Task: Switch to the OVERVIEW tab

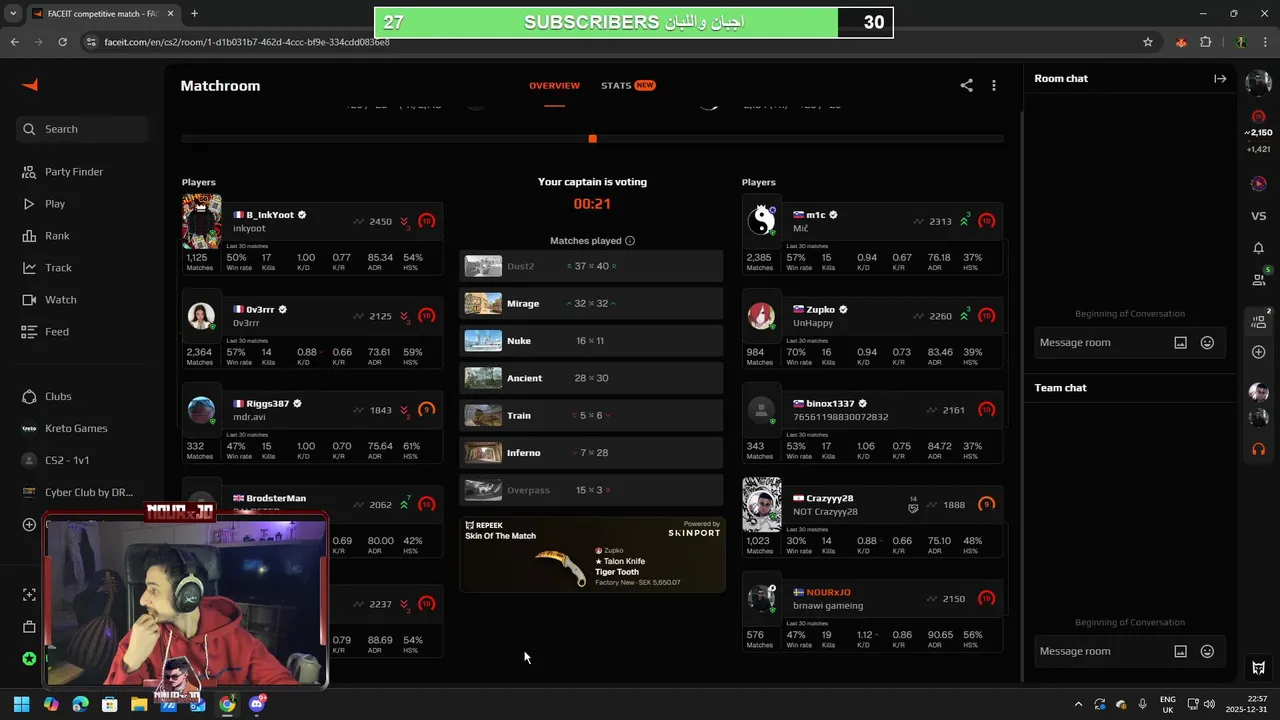Action: click(x=554, y=86)
